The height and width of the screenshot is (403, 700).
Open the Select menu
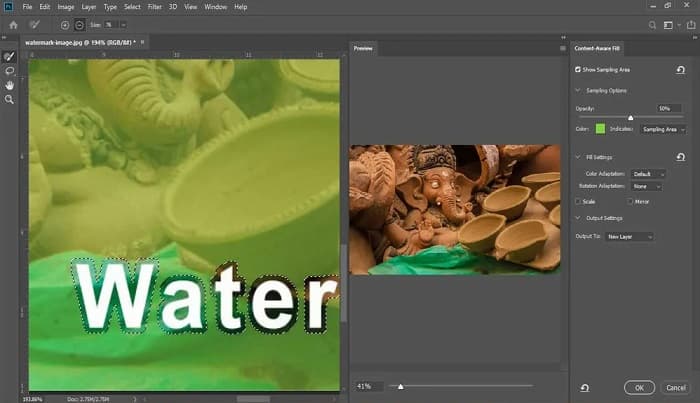coord(132,7)
